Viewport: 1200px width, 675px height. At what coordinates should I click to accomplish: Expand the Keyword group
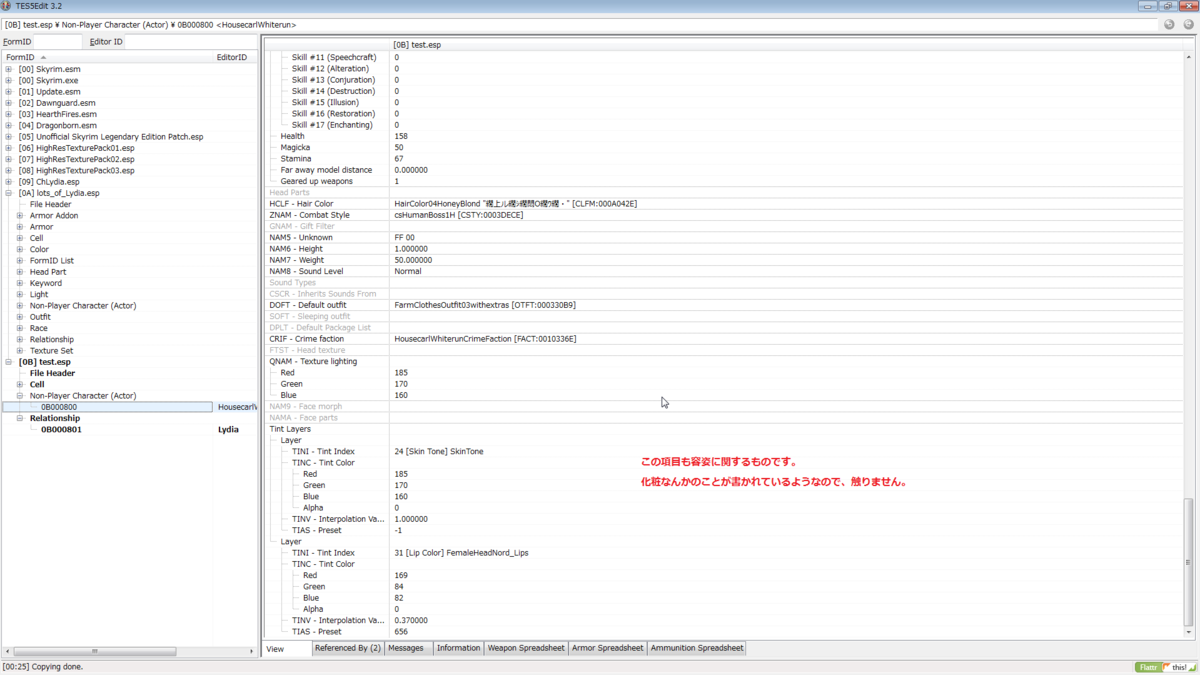click(x=20, y=283)
